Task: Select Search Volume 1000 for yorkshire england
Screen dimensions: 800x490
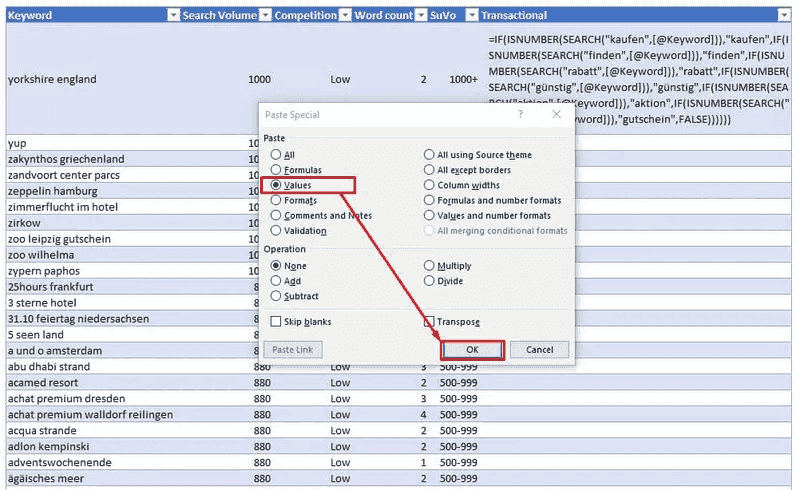Action: pyautogui.click(x=259, y=79)
